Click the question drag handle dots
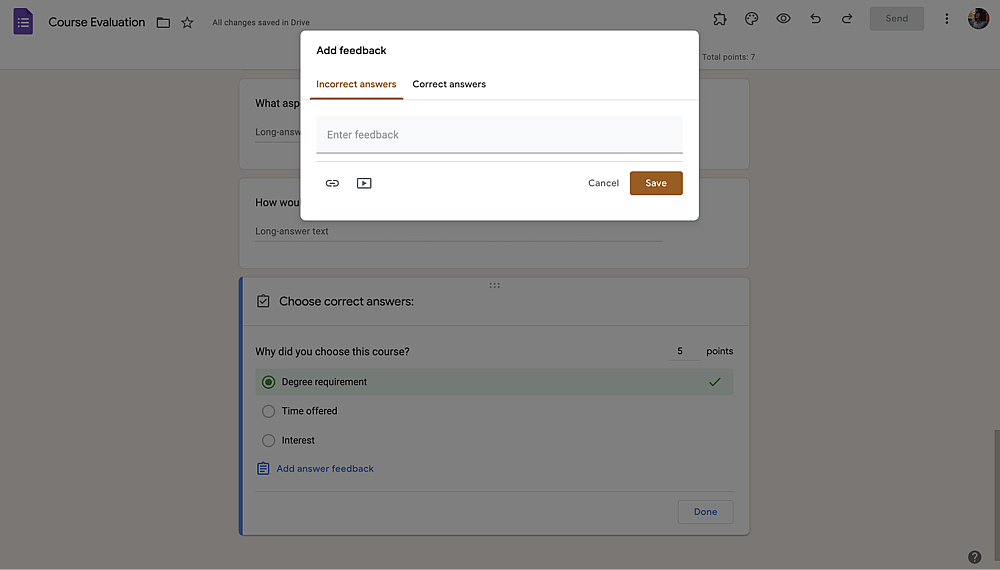The width and height of the screenshot is (1000, 570). [x=494, y=286]
